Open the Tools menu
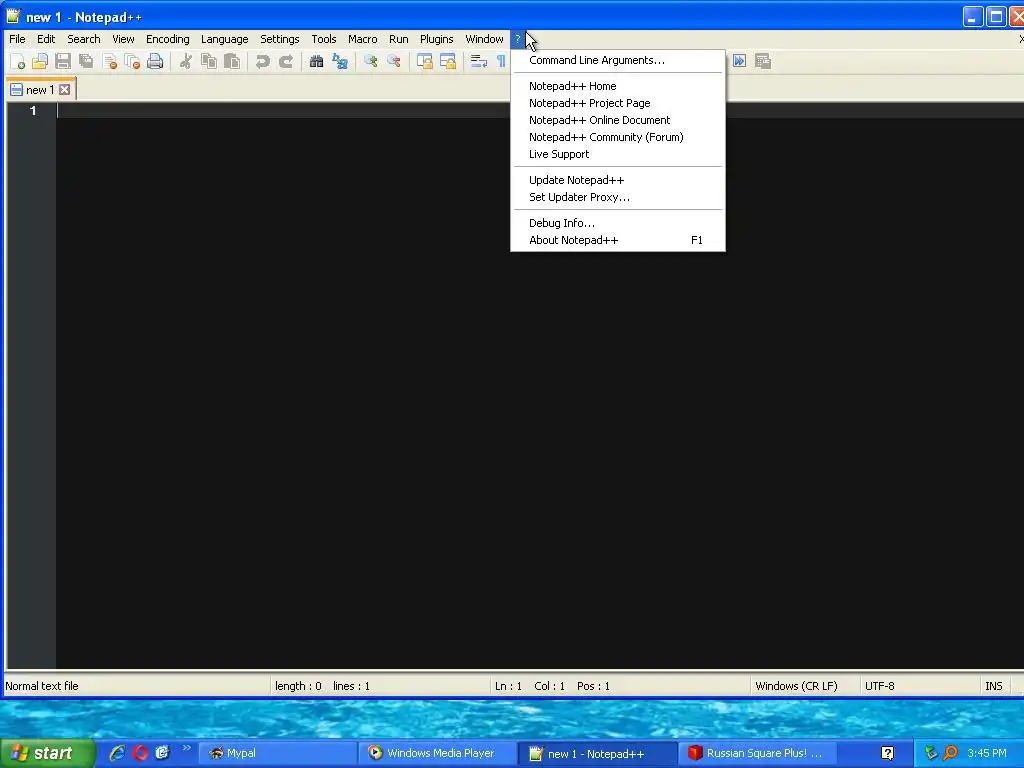The image size is (1024, 768). click(x=323, y=39)
